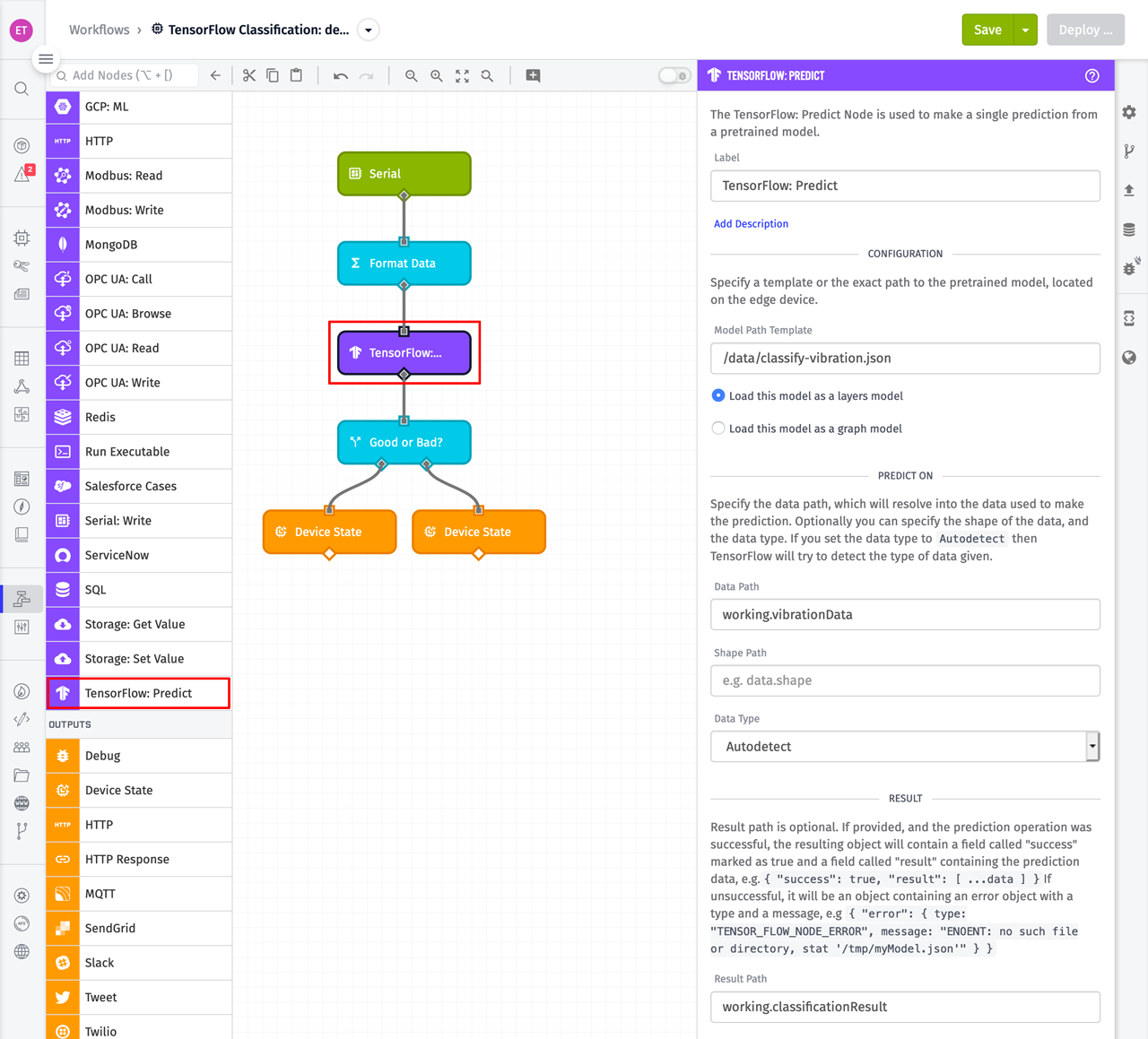Add a sticky note to the canvas

(533, 76)
